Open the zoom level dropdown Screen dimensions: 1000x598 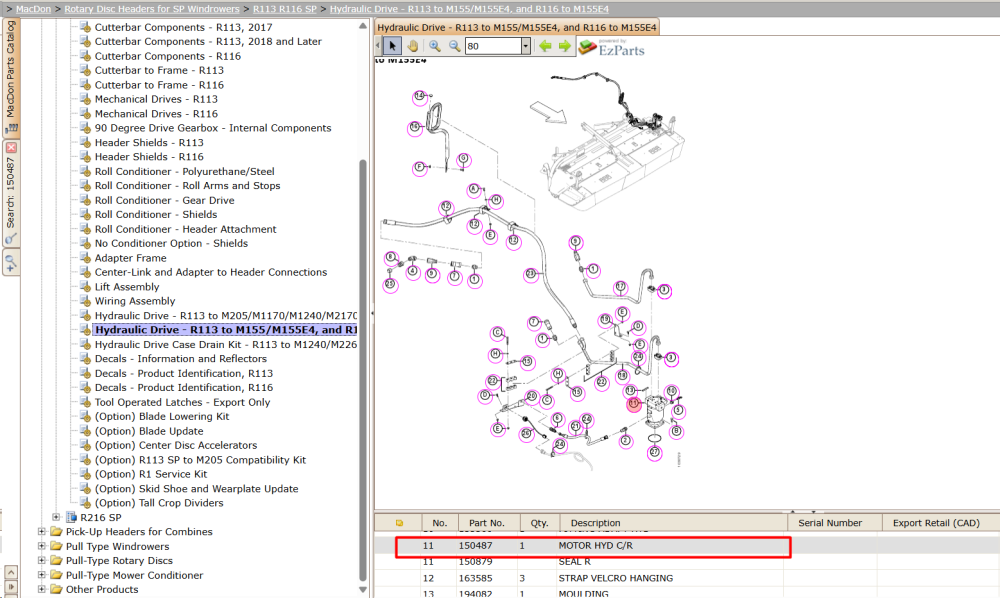tap(526, 46)
